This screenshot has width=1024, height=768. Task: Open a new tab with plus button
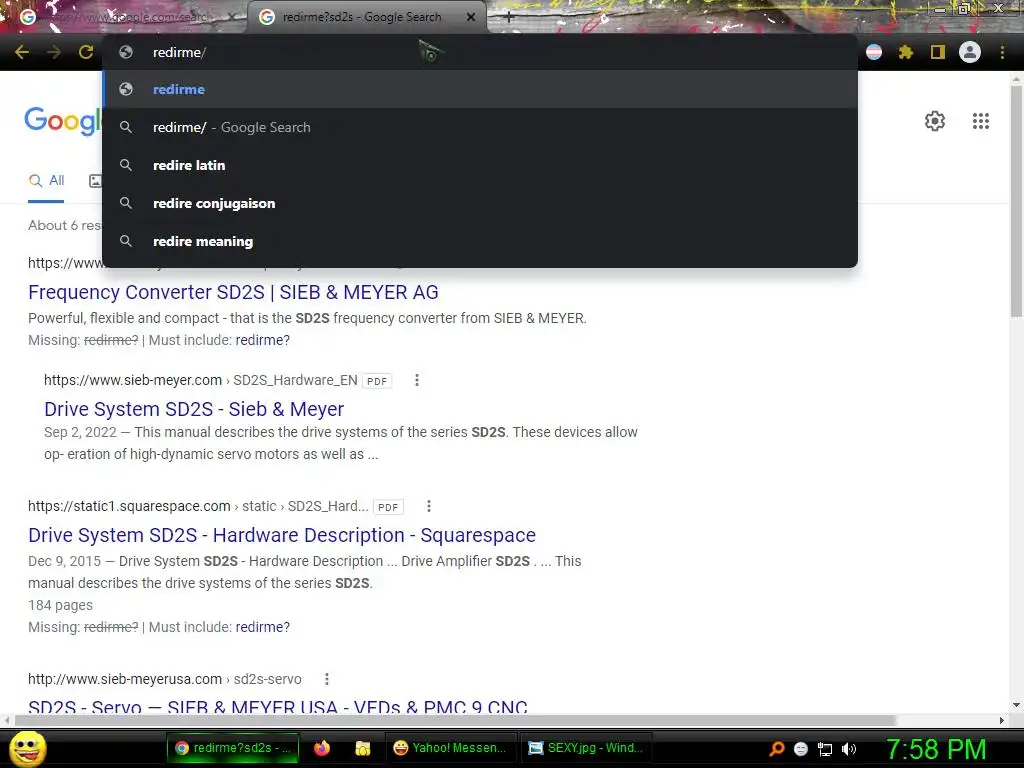(x=508, y=18)
